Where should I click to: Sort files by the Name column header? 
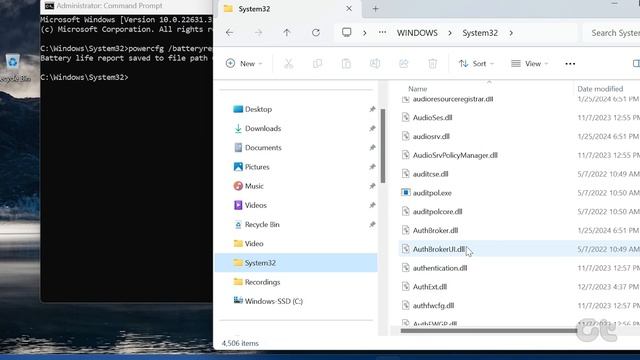(x=418, y=89)
